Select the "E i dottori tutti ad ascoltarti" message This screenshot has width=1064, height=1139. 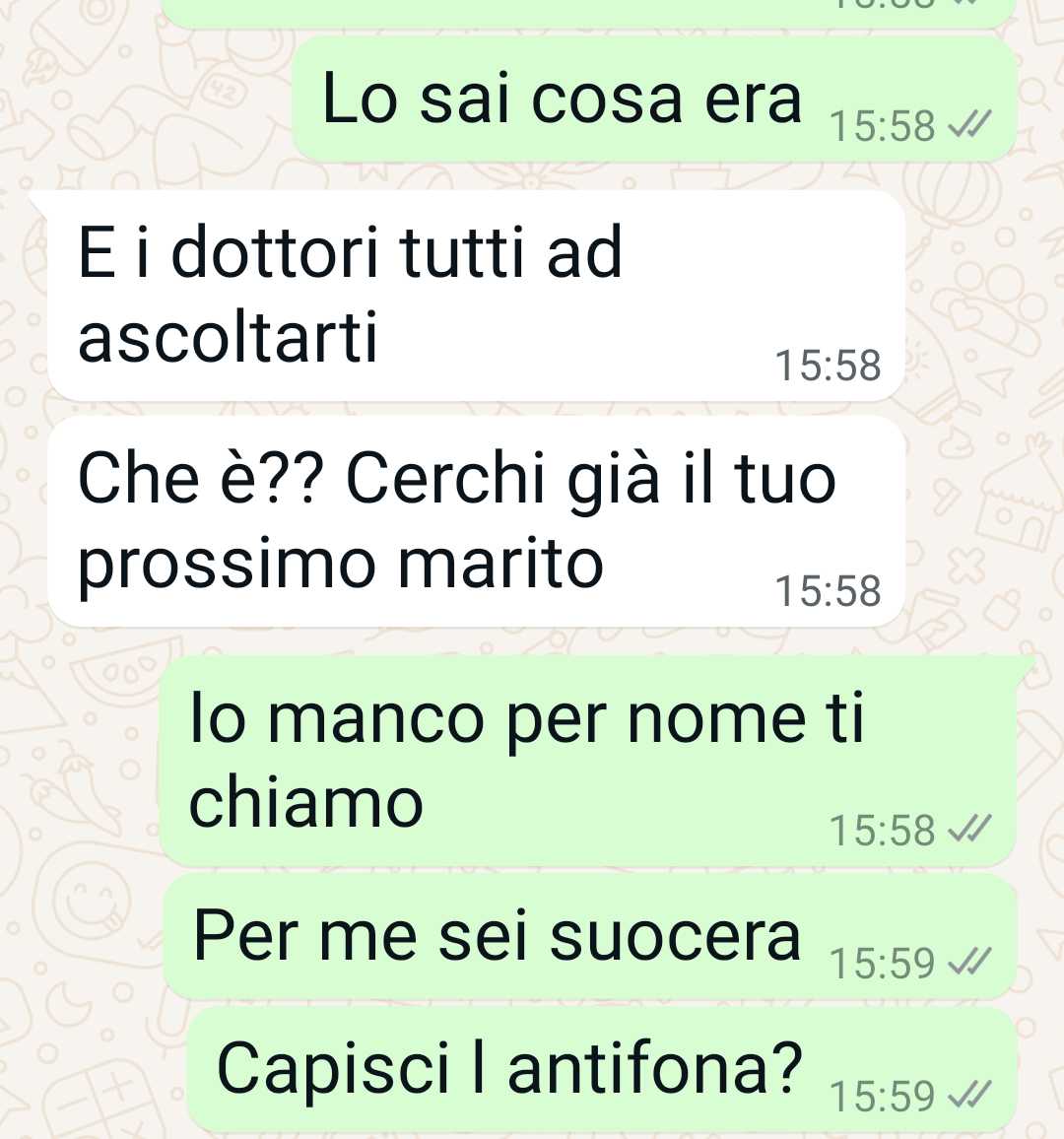coord(477,297)
